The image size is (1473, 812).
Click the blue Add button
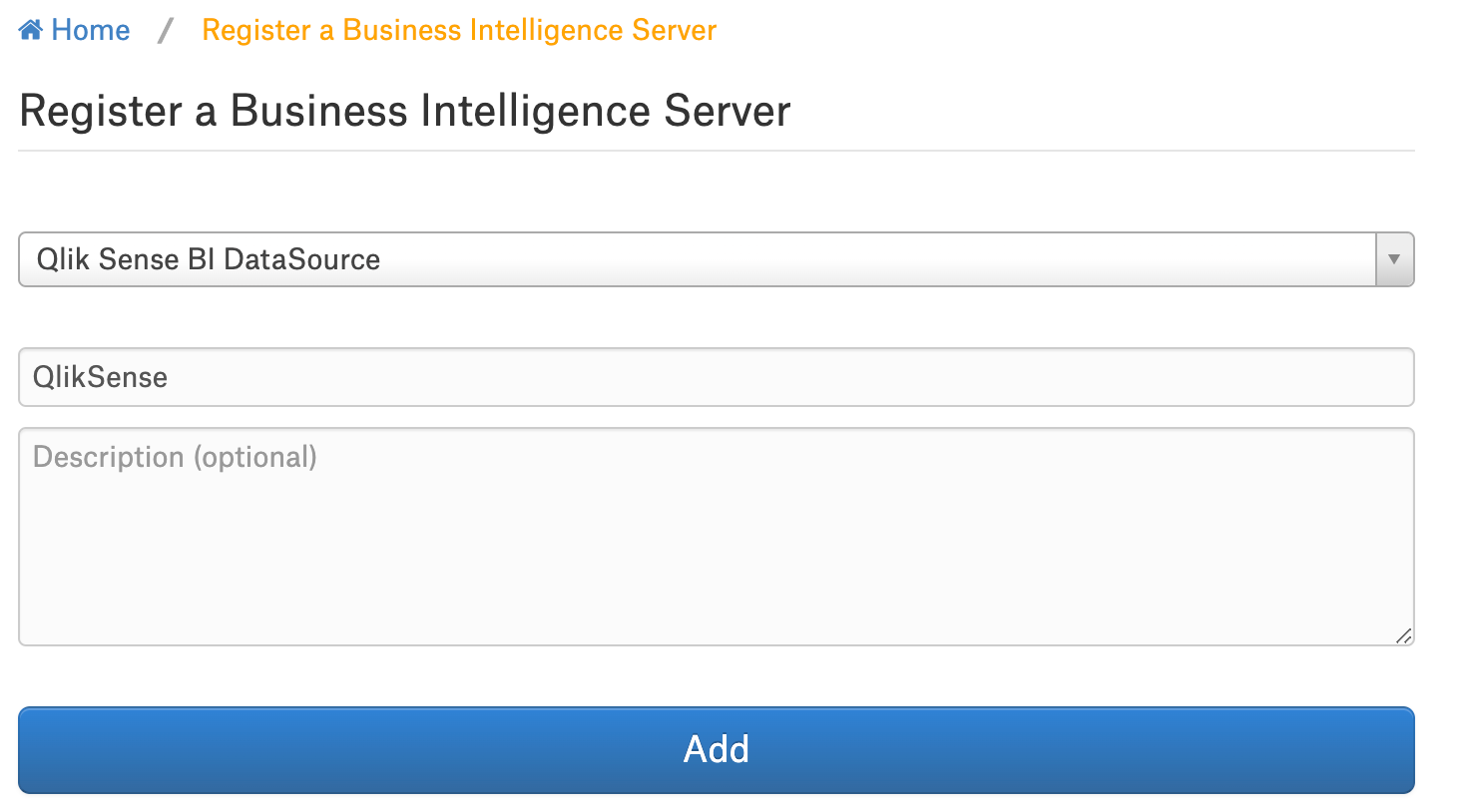717,750
